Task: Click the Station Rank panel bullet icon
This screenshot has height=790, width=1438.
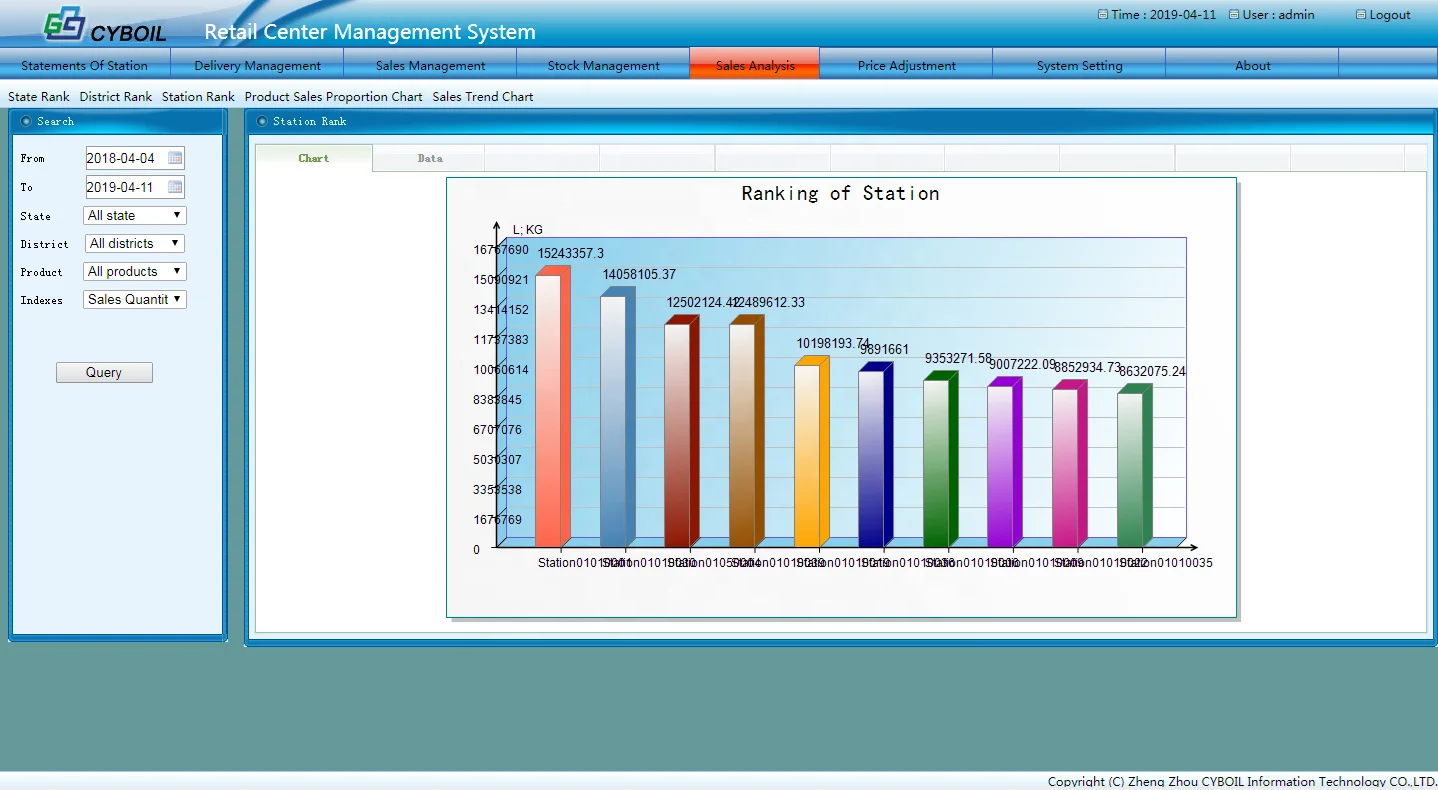Action: pyautogui.click(x=262, y=121)
